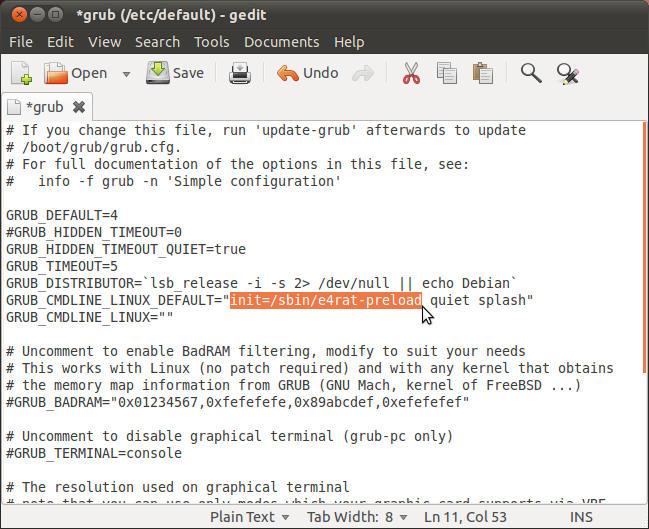
Task: Paste from clipboard icon
Action: pos(483,73)
